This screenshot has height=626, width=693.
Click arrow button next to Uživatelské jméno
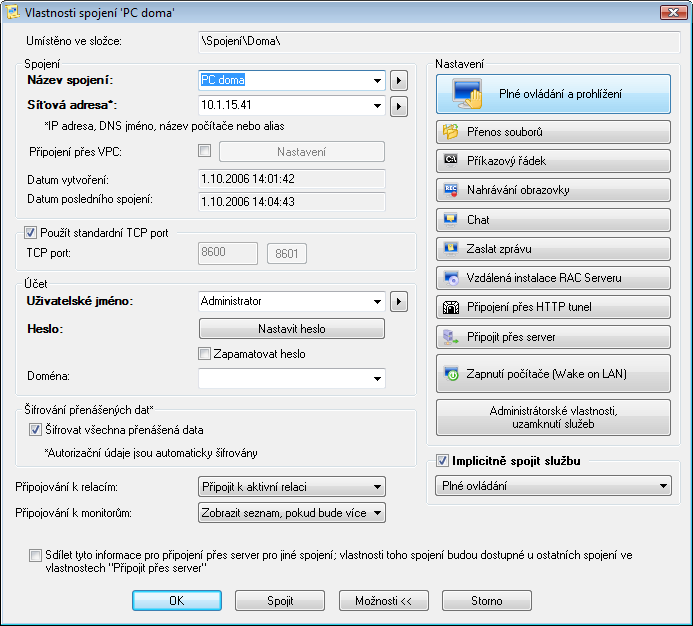399,302
